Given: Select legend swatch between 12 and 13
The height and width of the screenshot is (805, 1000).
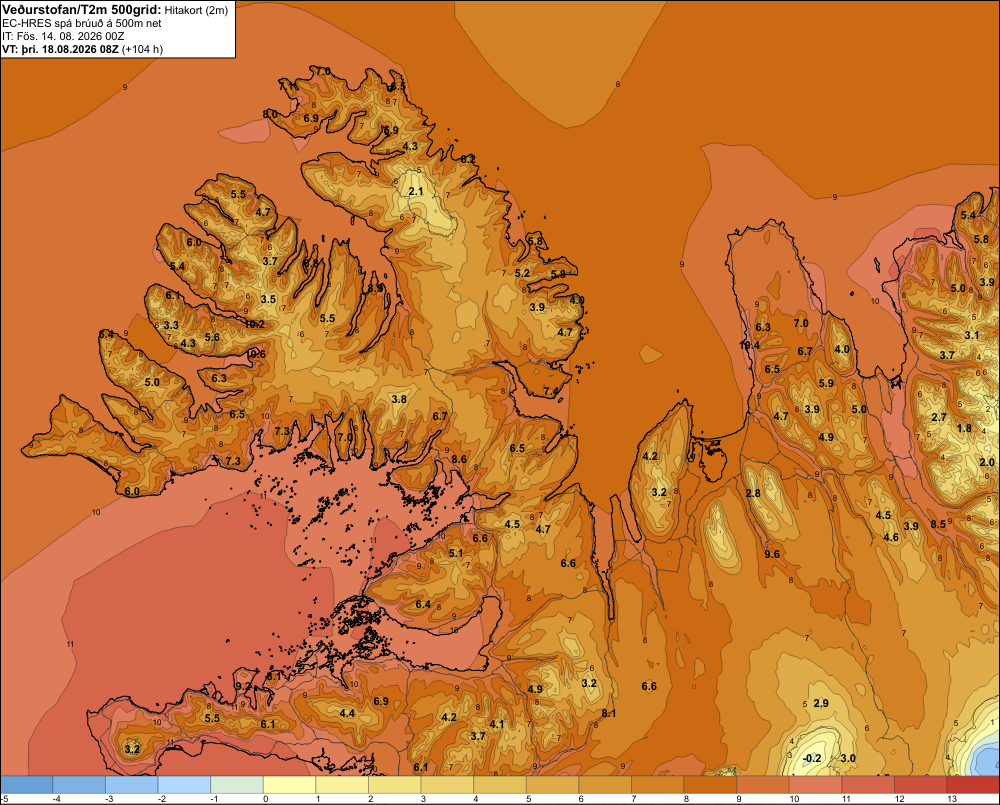Looking at the screenshot, I should [x=920, y=785].
